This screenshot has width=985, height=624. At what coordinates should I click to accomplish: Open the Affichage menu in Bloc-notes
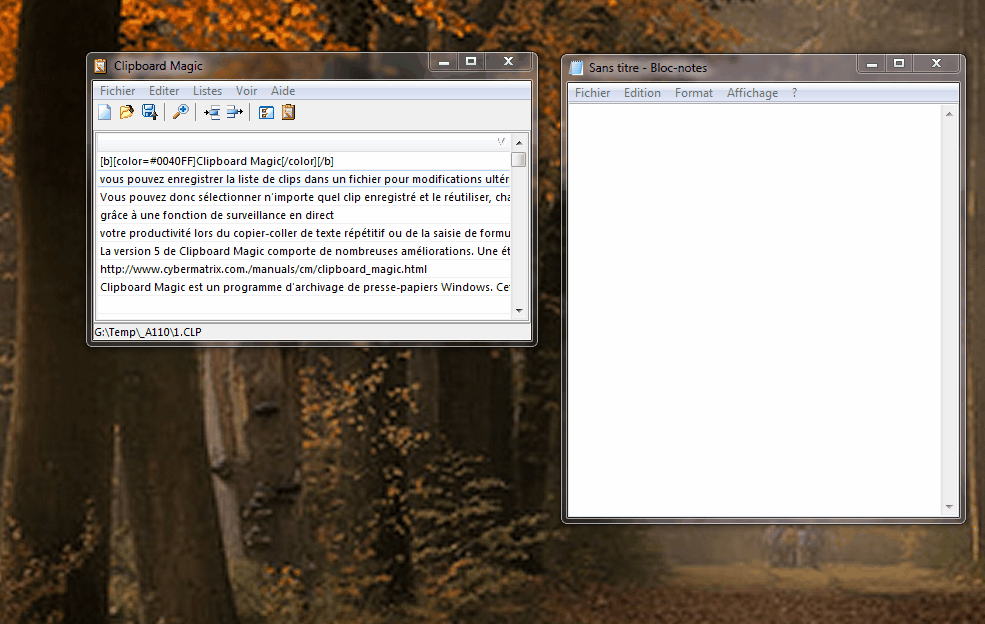coord(752,93)
